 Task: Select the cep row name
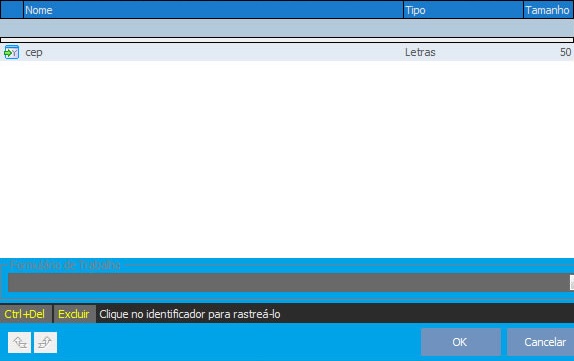pyautogui.click(x=34, y=52)
